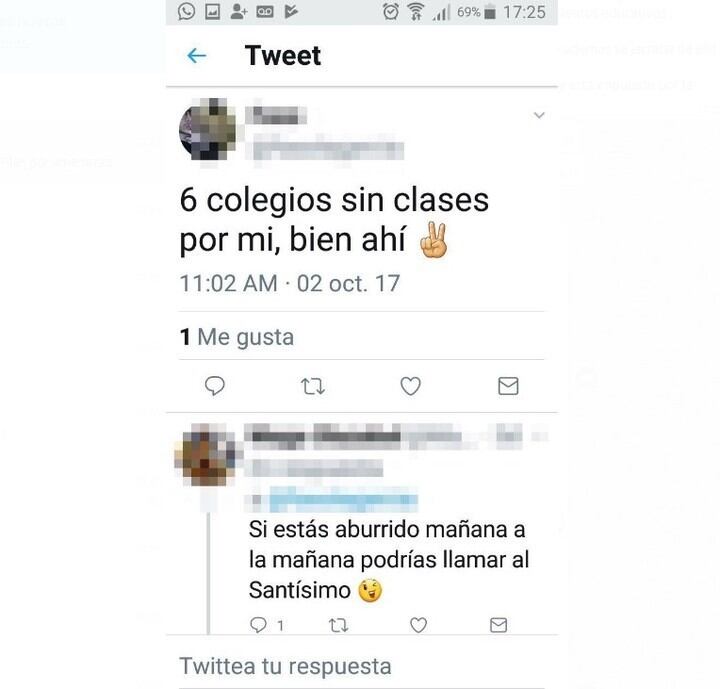
Task: Like the "Santísimo" reply tweet
Action: (x=418, y=625)
